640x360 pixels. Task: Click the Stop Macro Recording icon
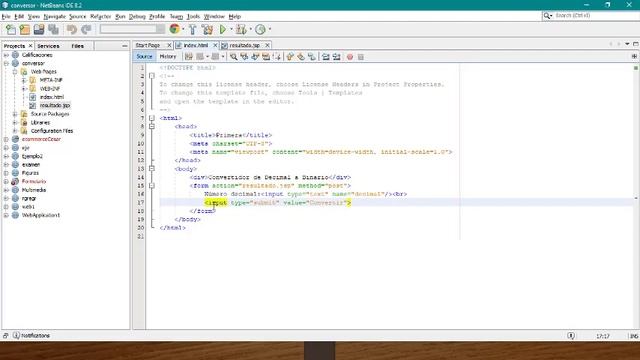[x=361, y=57]
